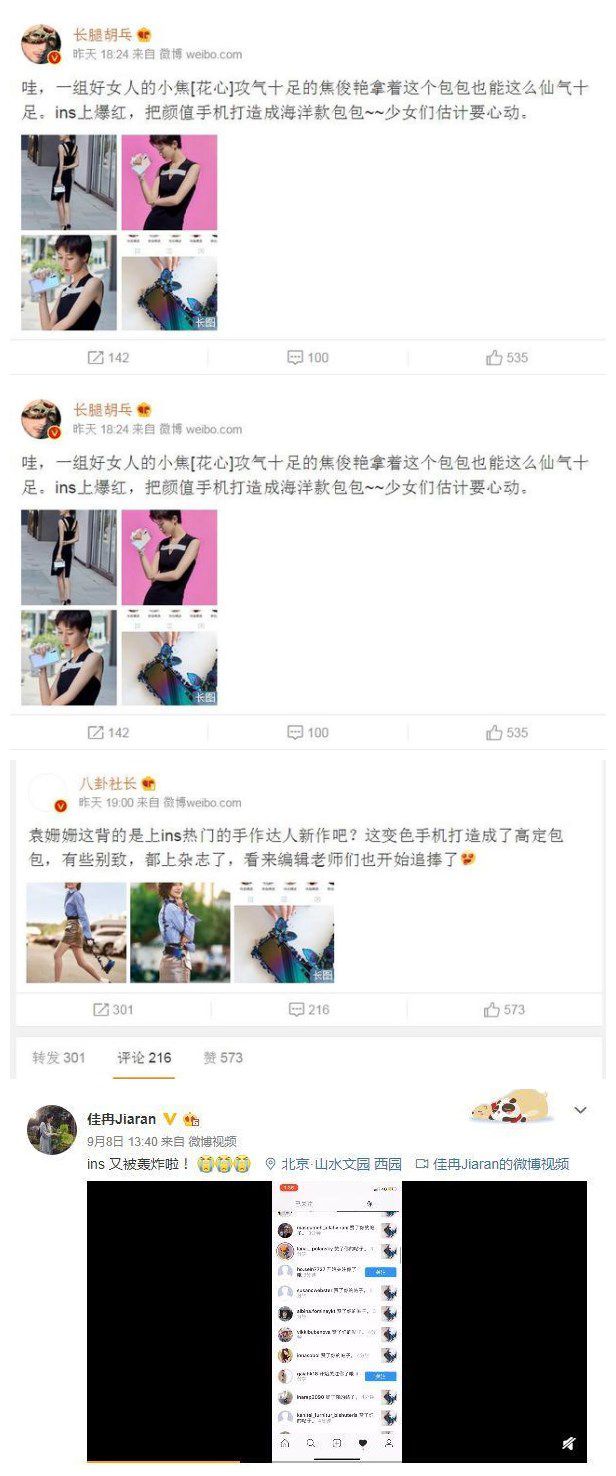Click the mute speaker icon on the video
This screenshot has width=616, height=1476.
[568, 1444]
